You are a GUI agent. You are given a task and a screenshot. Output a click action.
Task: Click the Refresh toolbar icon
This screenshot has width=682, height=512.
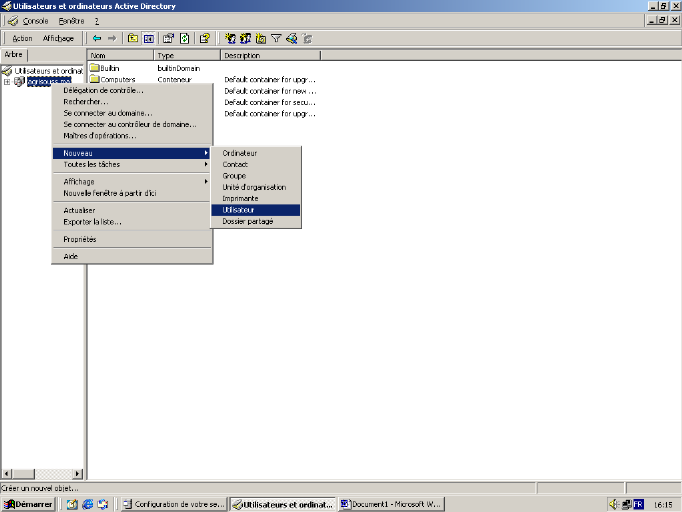pyautogui.click(x=184, y=38)
